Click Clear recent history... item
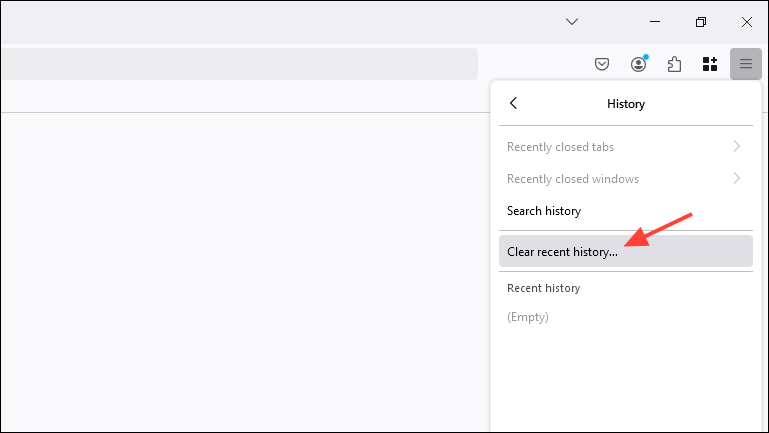 pos(562,252)
